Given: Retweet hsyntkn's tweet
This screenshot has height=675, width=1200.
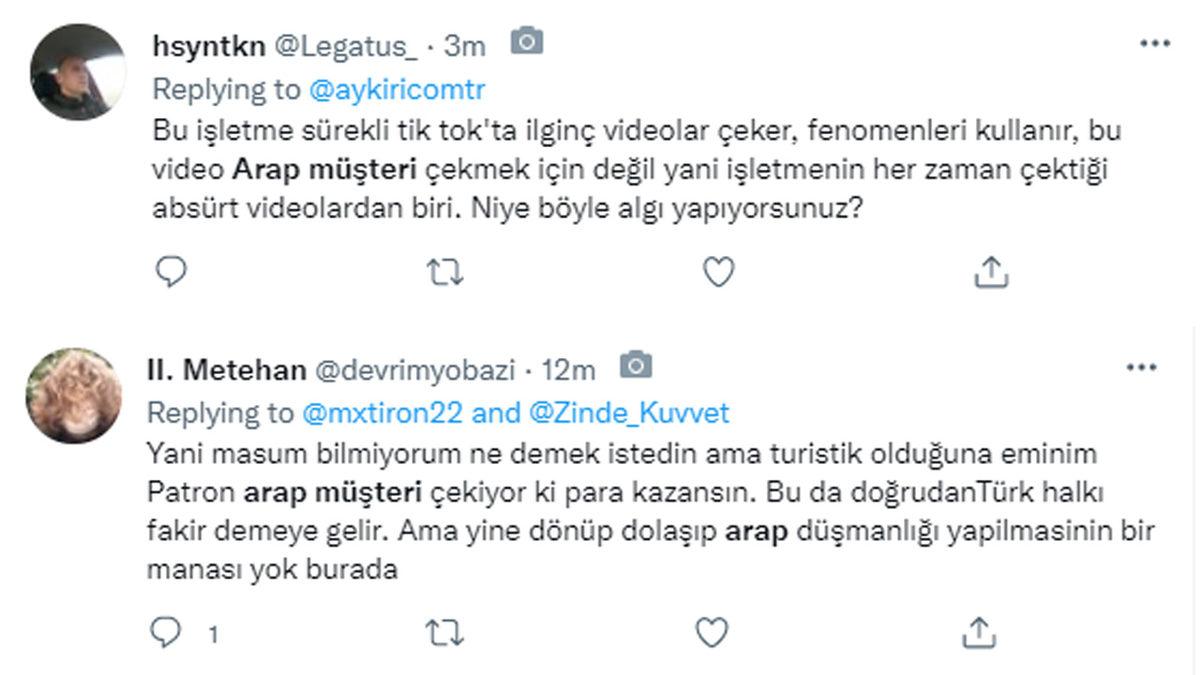Looking at the screenshot, I should (x=444, y=269).
